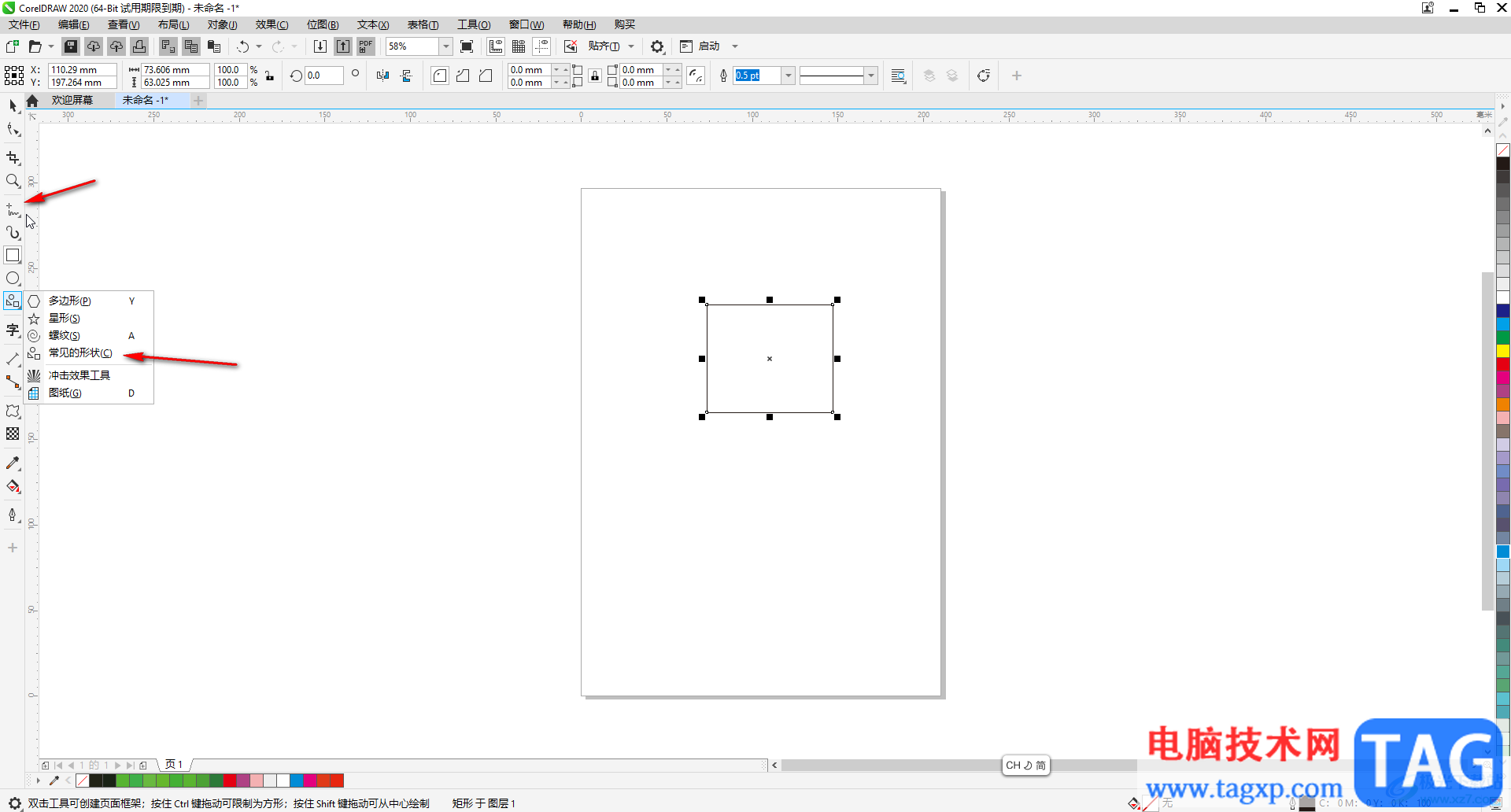Image resolution: width=1511 pixels, height=812 pixels.
Task: Expand the outline width dropdown
Action: (x=788, y=76)
